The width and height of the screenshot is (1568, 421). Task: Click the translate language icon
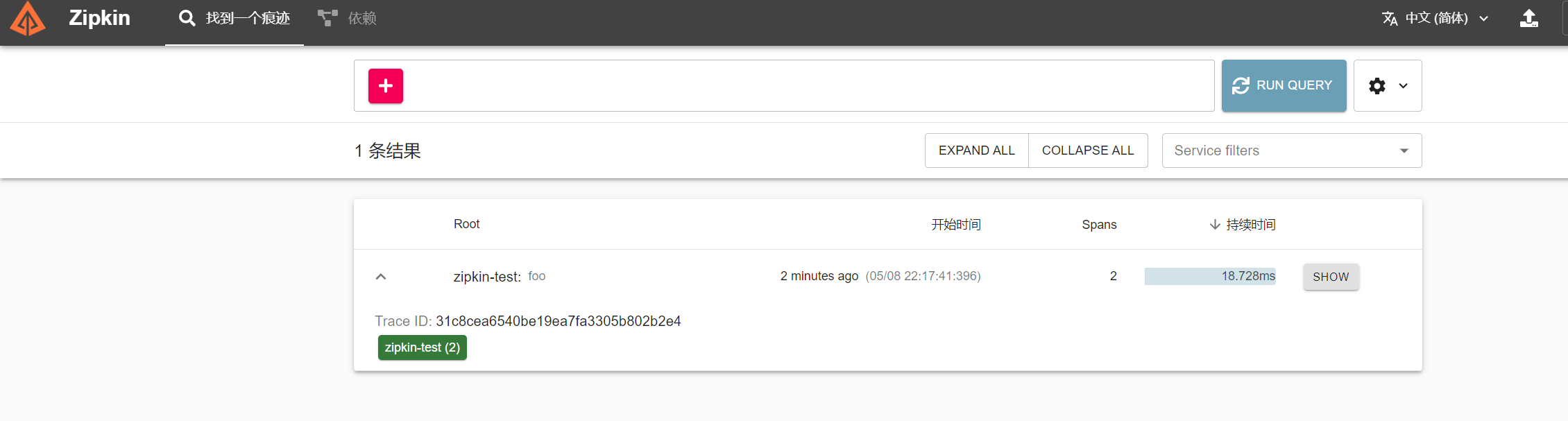[1390, 18]
